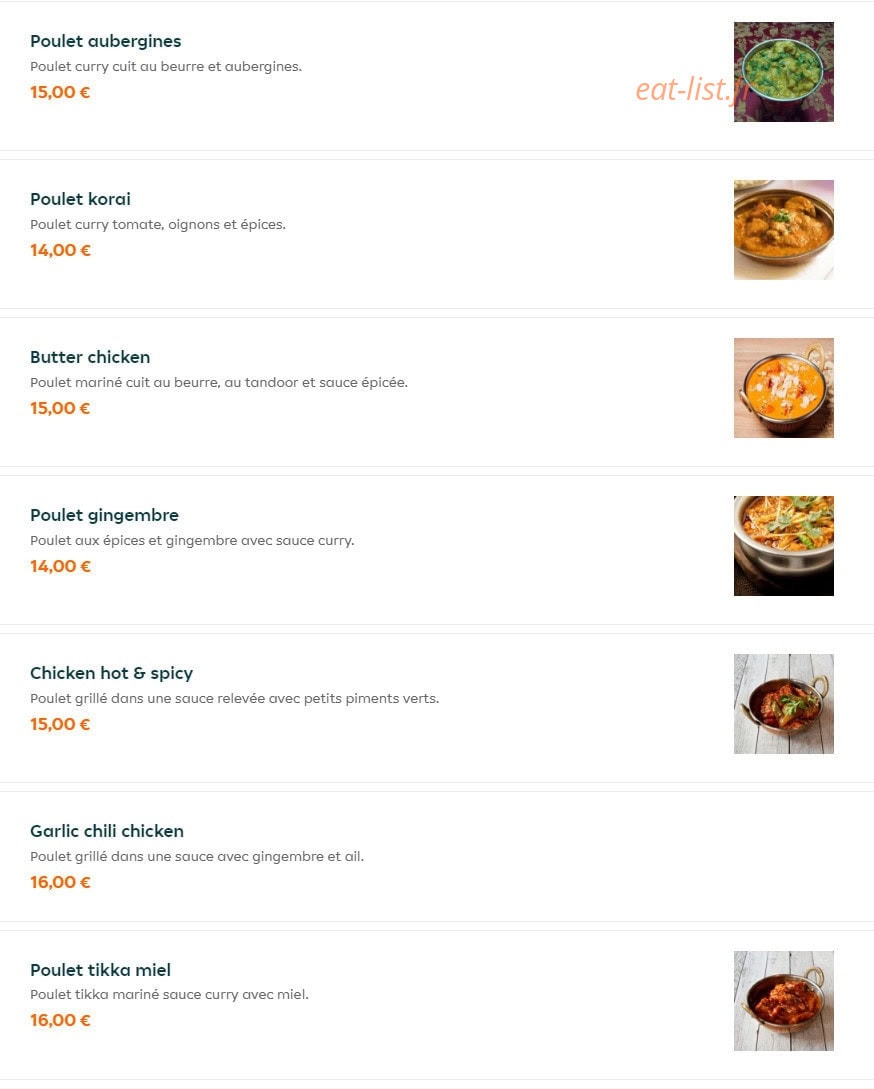Select the Poulet korai title
This screenshot has height=1089, width=874.
tap(81, 199)
